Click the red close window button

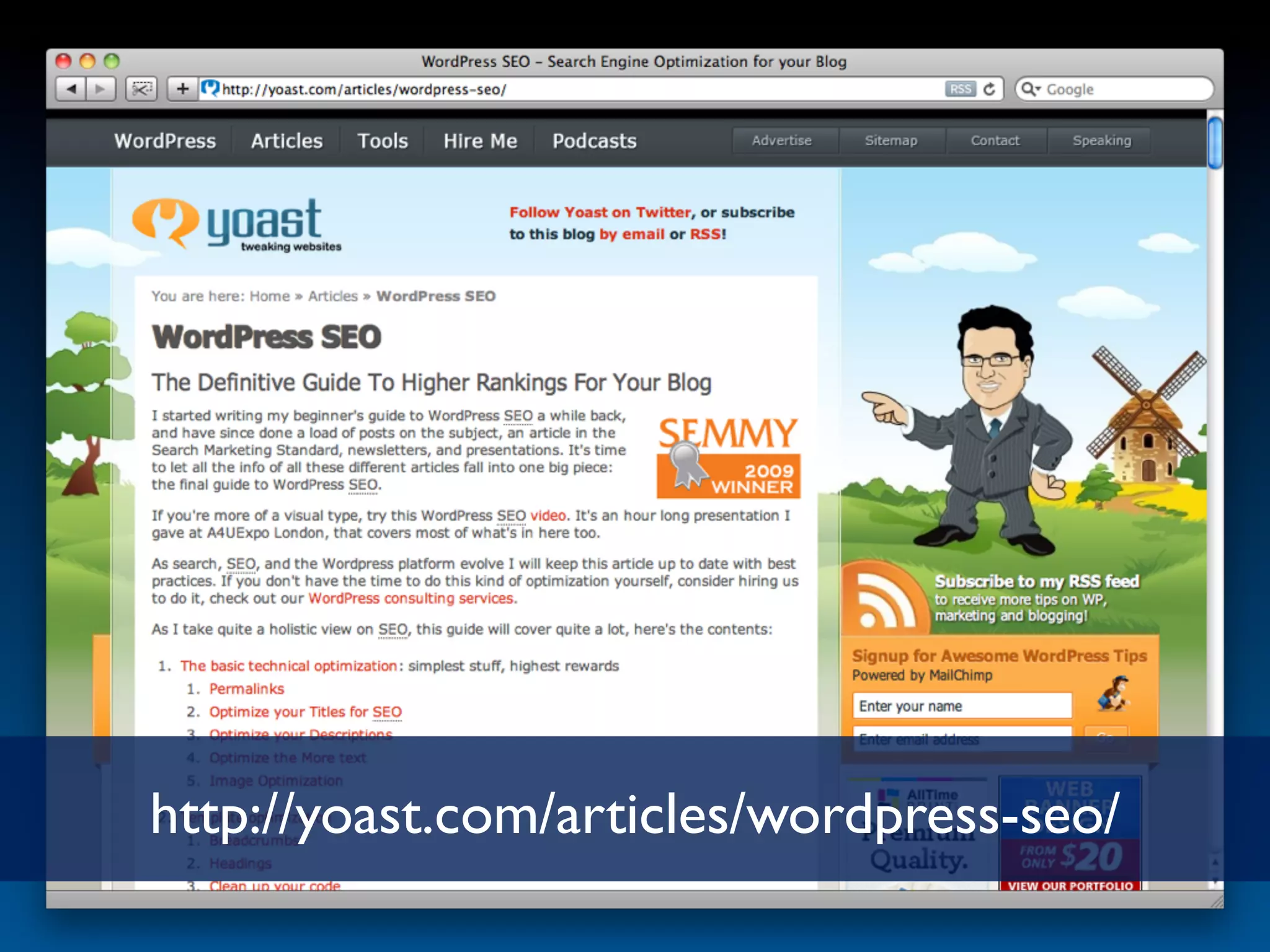pyautogui.click(x=63, y=61)
